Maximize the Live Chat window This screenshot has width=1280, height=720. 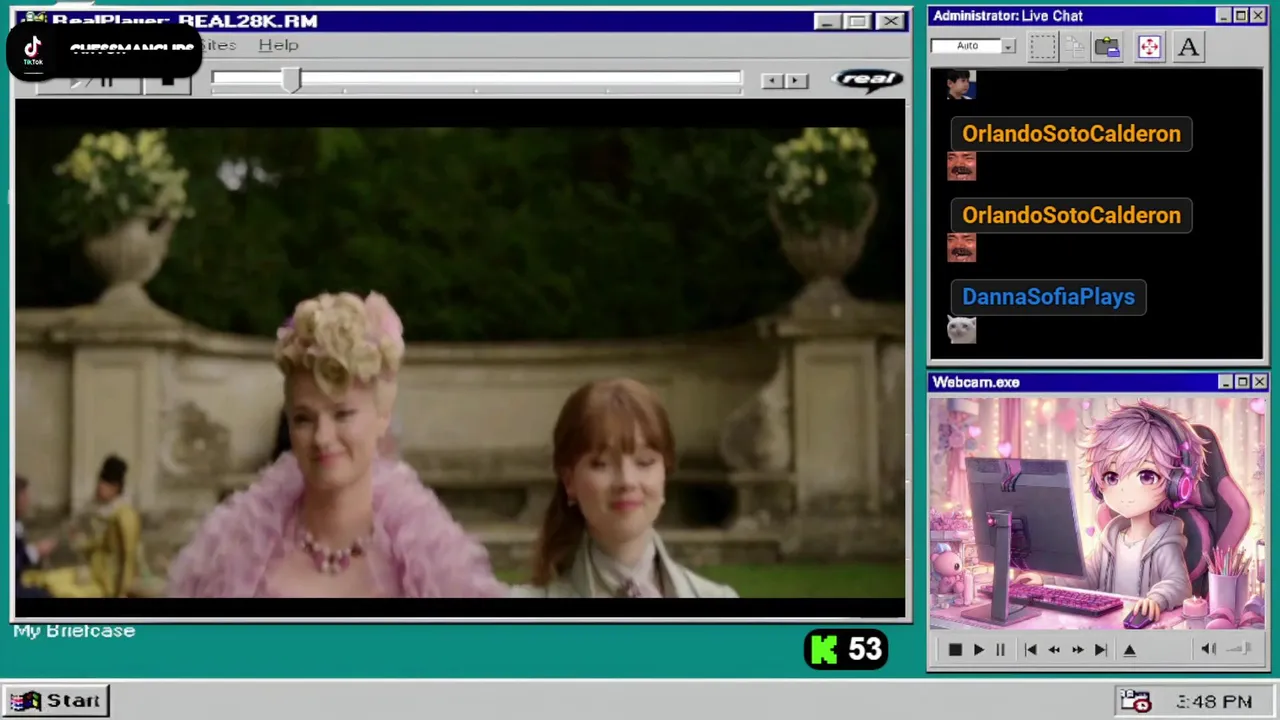[1241, 16]
